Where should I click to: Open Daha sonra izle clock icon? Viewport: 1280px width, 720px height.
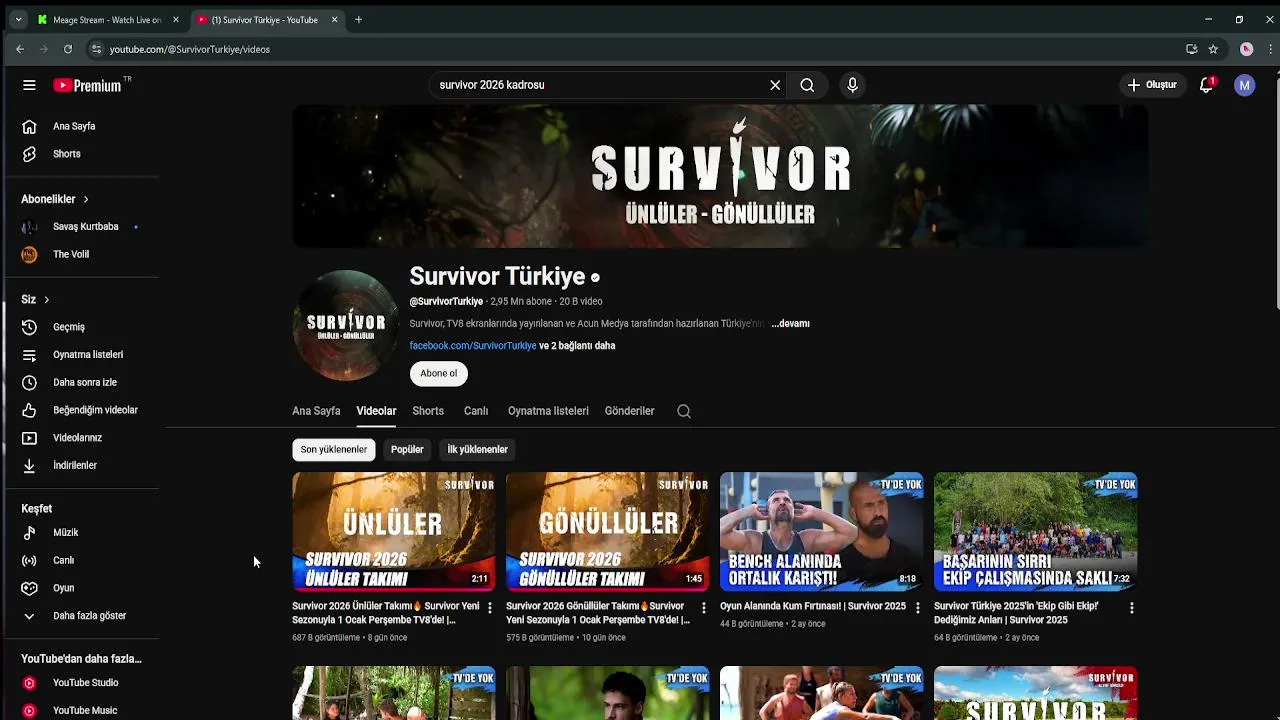click(x=29, y=382)
